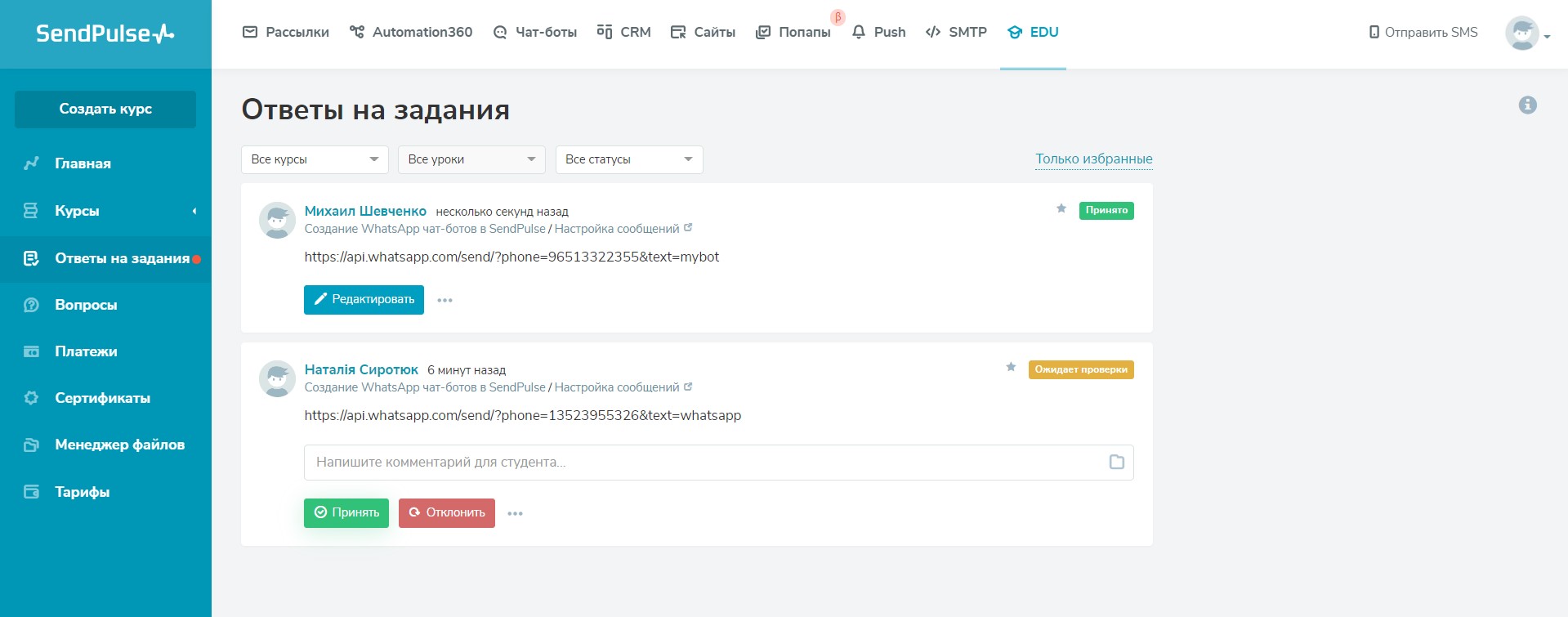Click the answer URL with text=whatsapp
The image size is (1568, 617).
pyautogui.click(x=523, y=415)
